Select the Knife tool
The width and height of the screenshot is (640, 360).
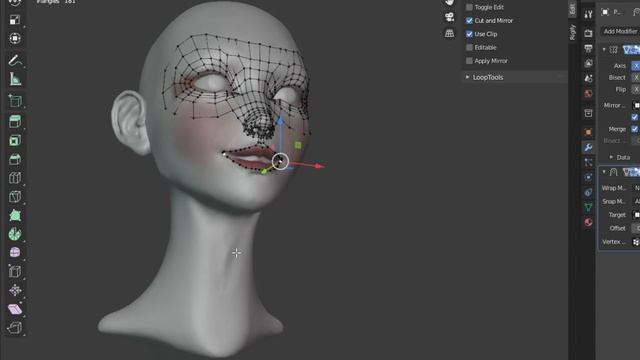tap(15, 197)
